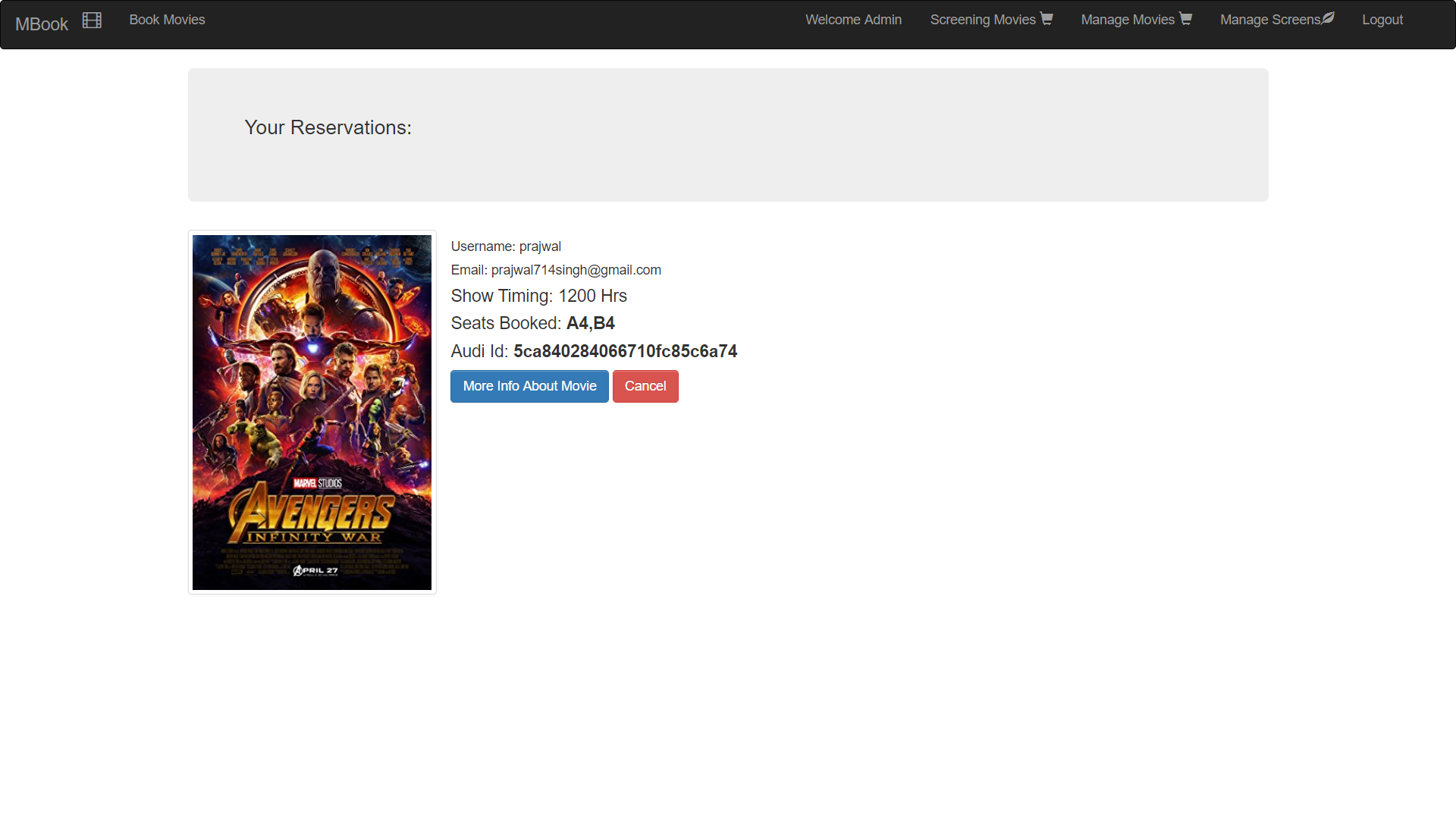The width and height of the screenshot is (1456, 819).
Task: Open Manage Movies from navbar
Action: 1136,20
